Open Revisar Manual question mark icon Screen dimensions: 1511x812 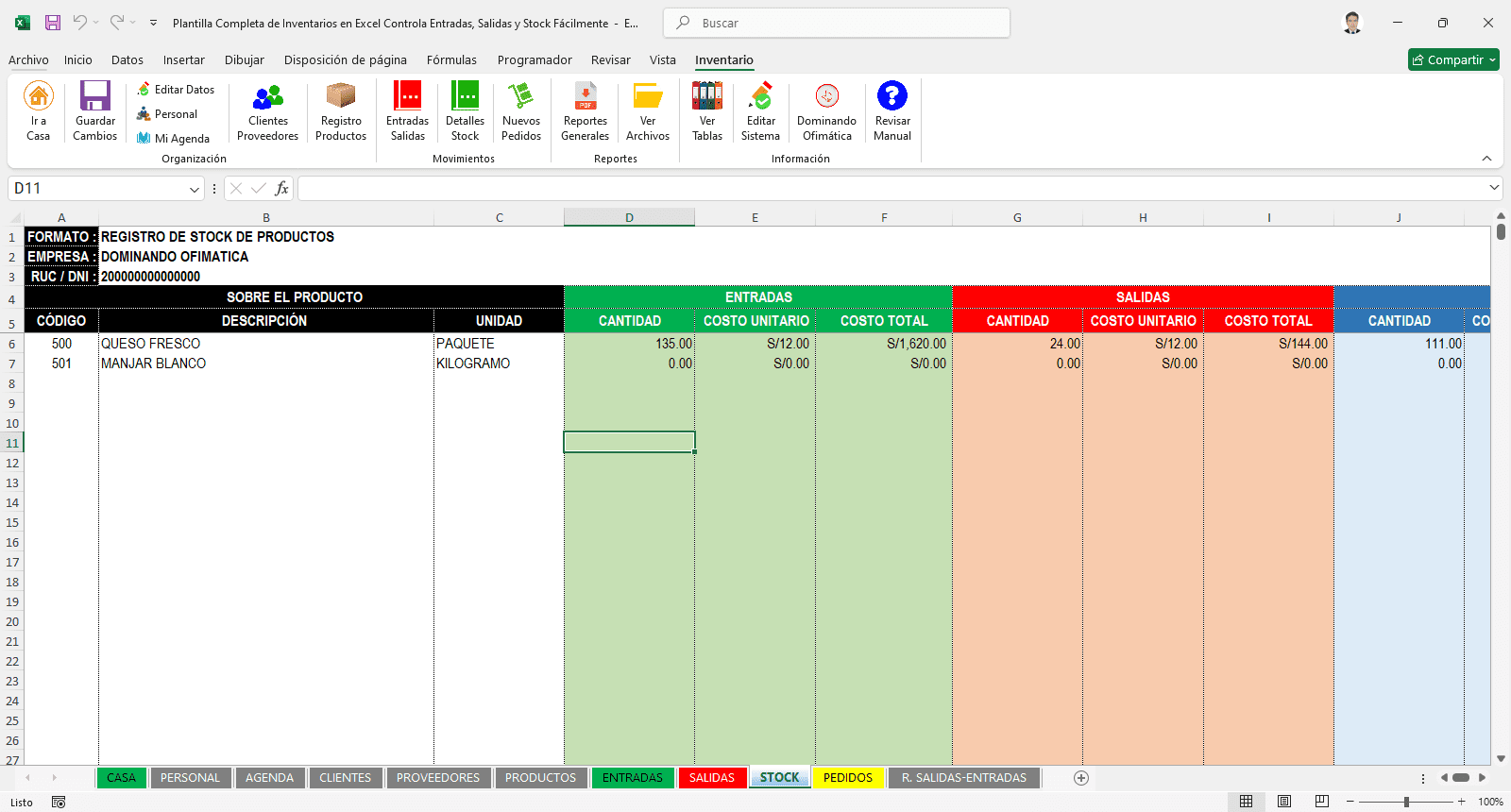pyautogui.click(x=892, y=96)
